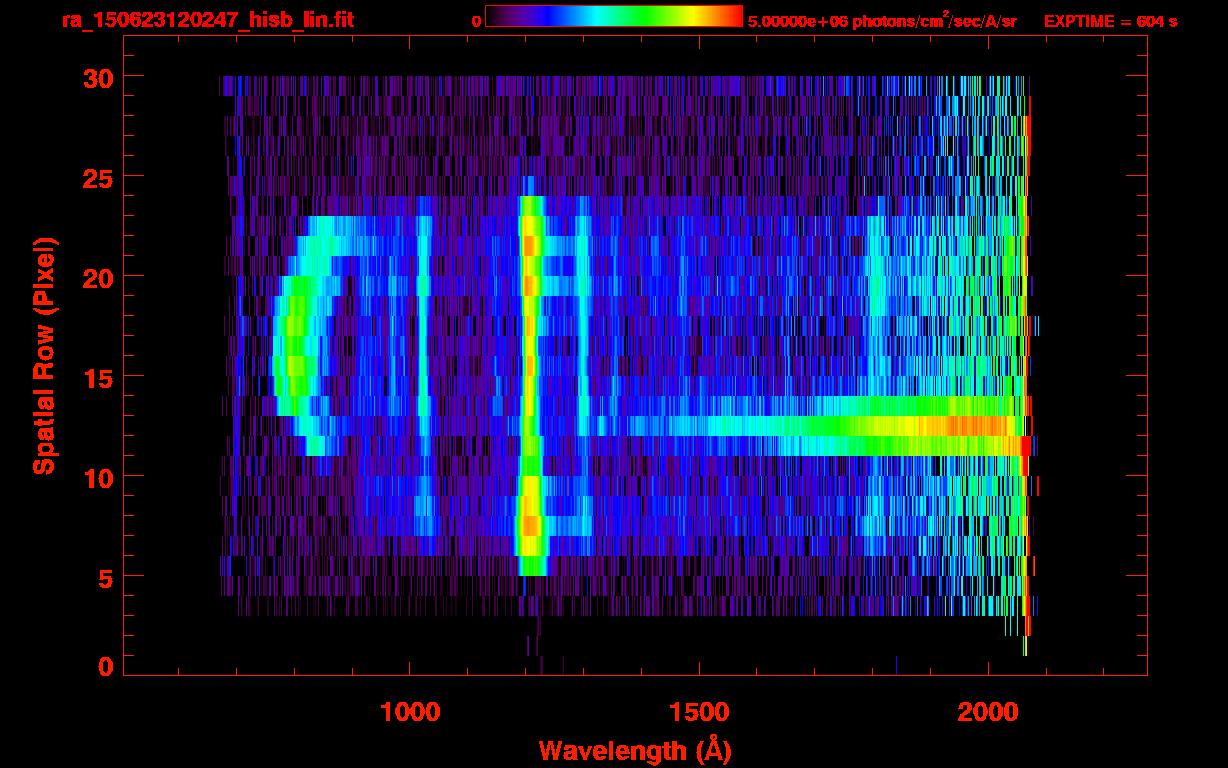Click the 1500 wavelength tick label
Screen dimensions: 1228x768
[x=699, y=712]
